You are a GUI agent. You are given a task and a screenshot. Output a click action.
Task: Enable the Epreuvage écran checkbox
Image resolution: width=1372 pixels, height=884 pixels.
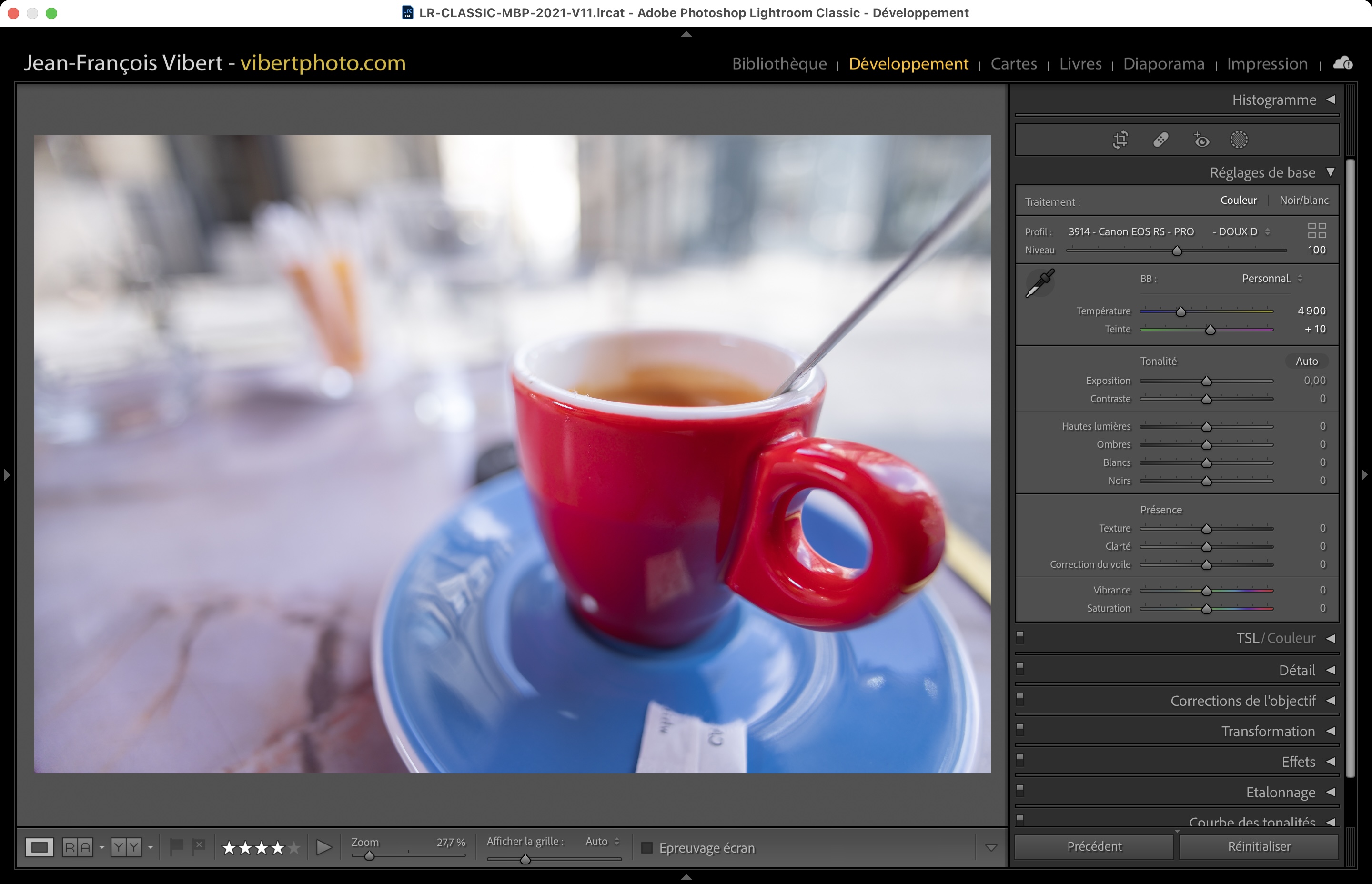(x=647, y=848)
